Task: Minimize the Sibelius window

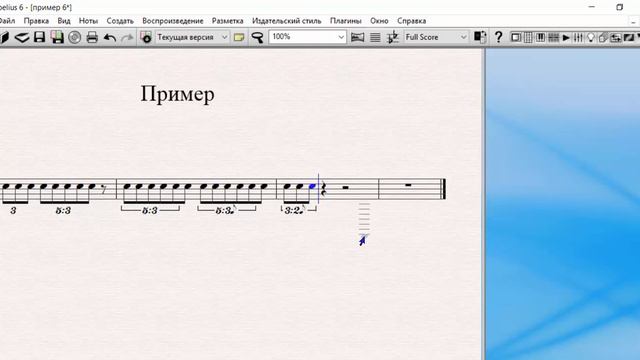Action: [x=592, y=7]
